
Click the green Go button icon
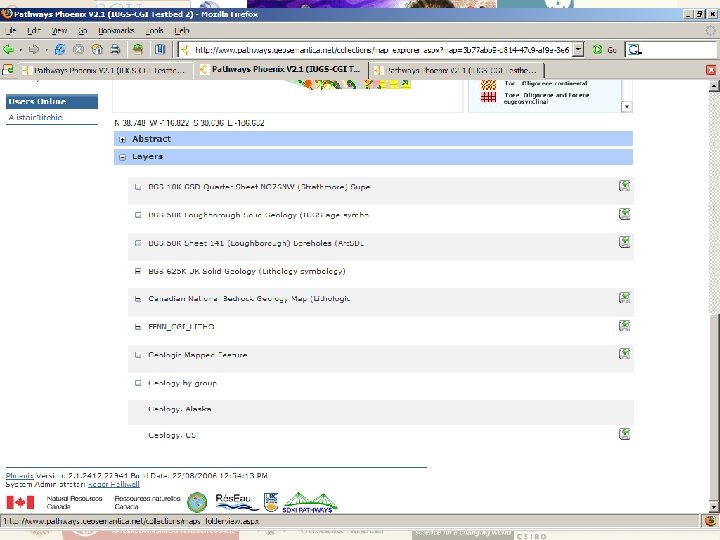[x=597, y=50]
